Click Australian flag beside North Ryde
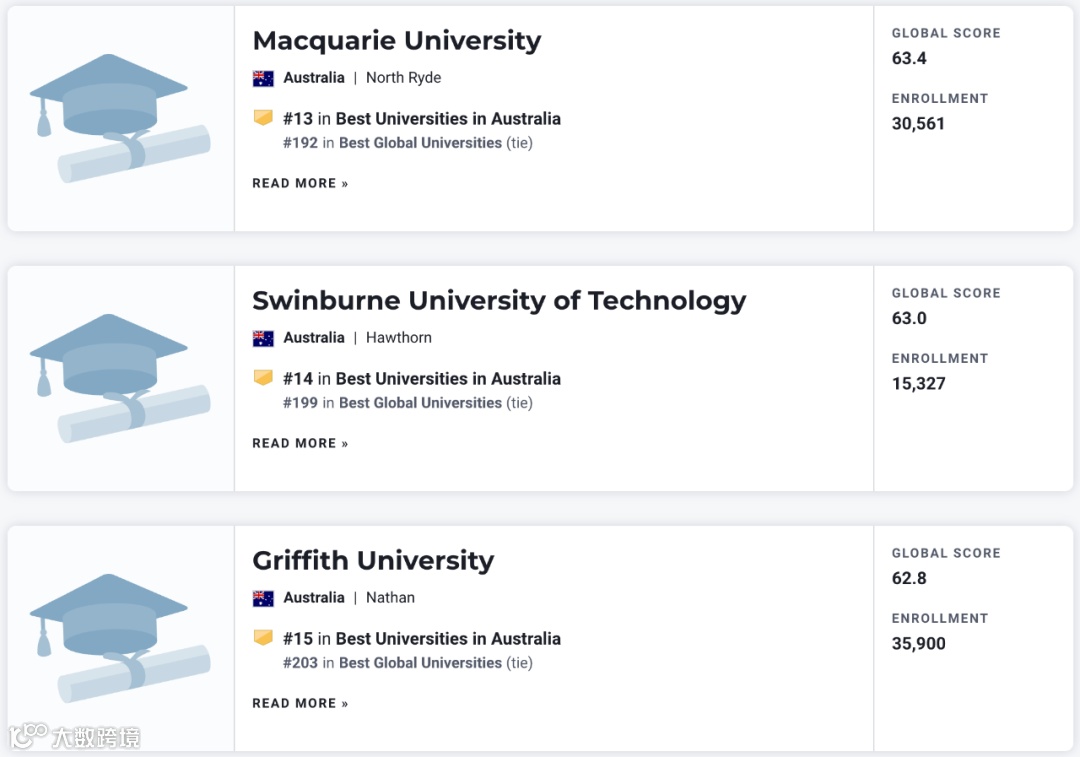Screen dimensions: 1080x757 [263, 78]
